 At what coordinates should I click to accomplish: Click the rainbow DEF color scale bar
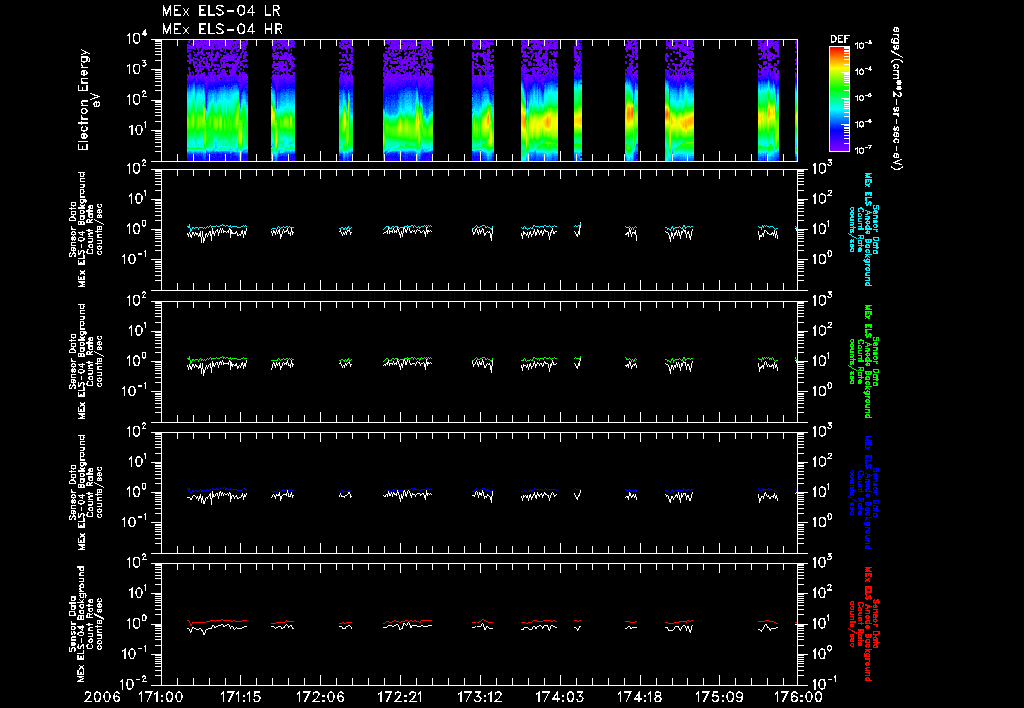point(839,99)
